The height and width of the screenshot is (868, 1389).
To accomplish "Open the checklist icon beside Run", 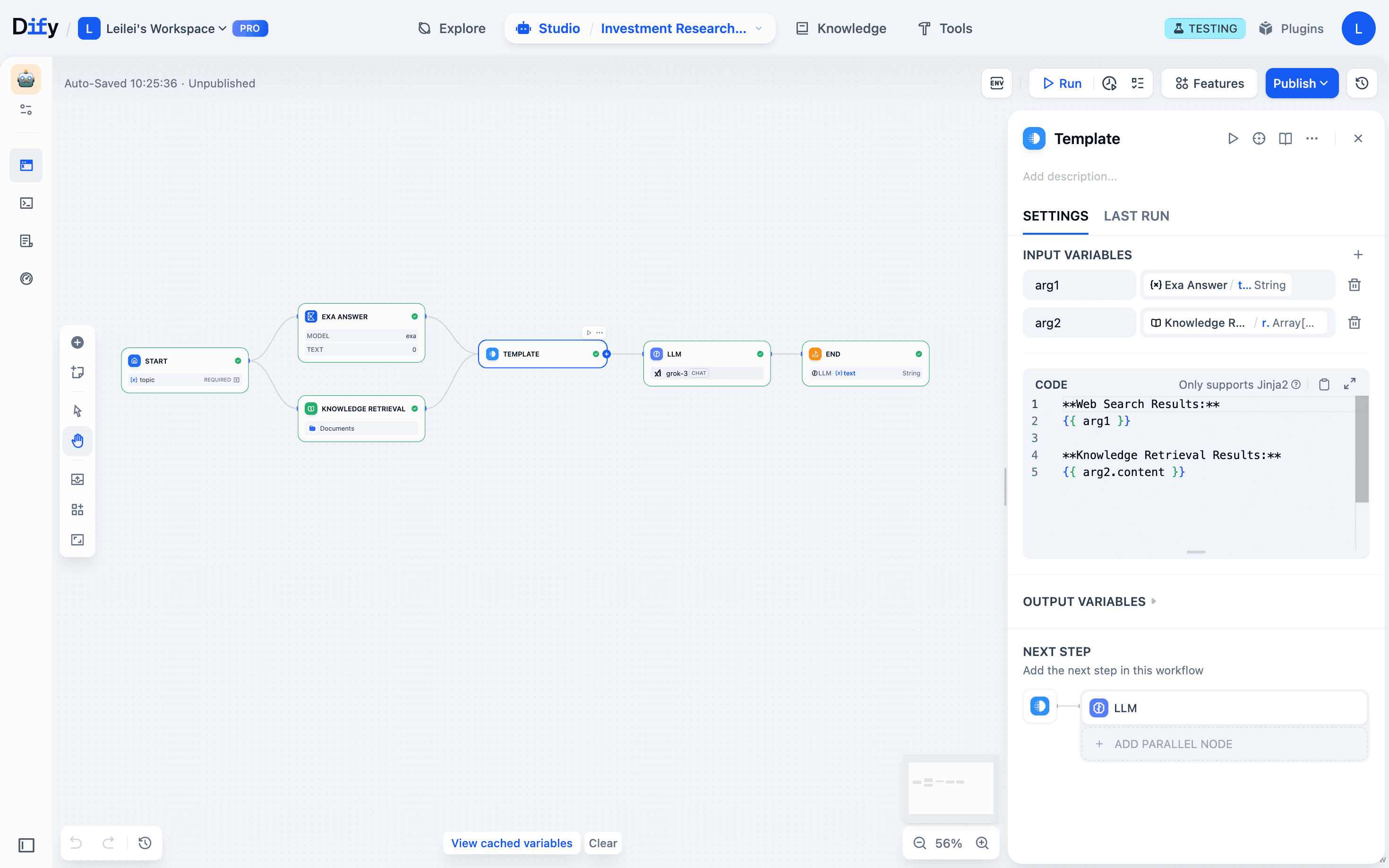I will (1138, 83).
